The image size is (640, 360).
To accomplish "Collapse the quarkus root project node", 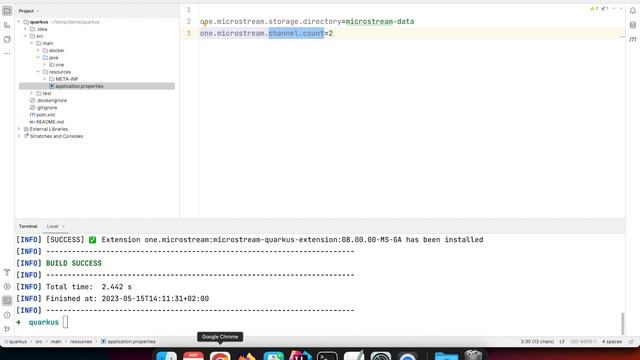I will (19, 22).
